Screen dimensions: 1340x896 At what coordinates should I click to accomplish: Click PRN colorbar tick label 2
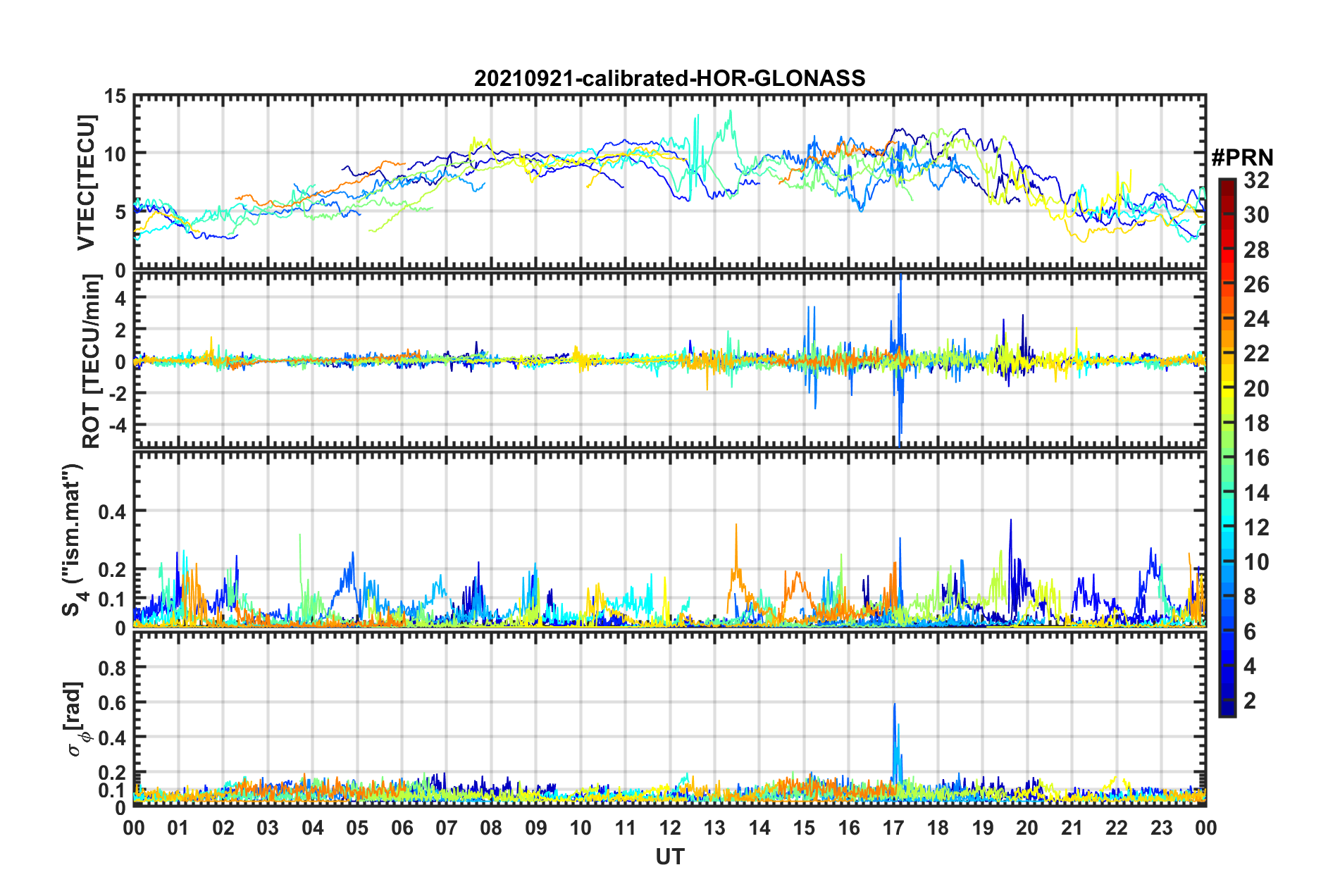point(1250,700)
